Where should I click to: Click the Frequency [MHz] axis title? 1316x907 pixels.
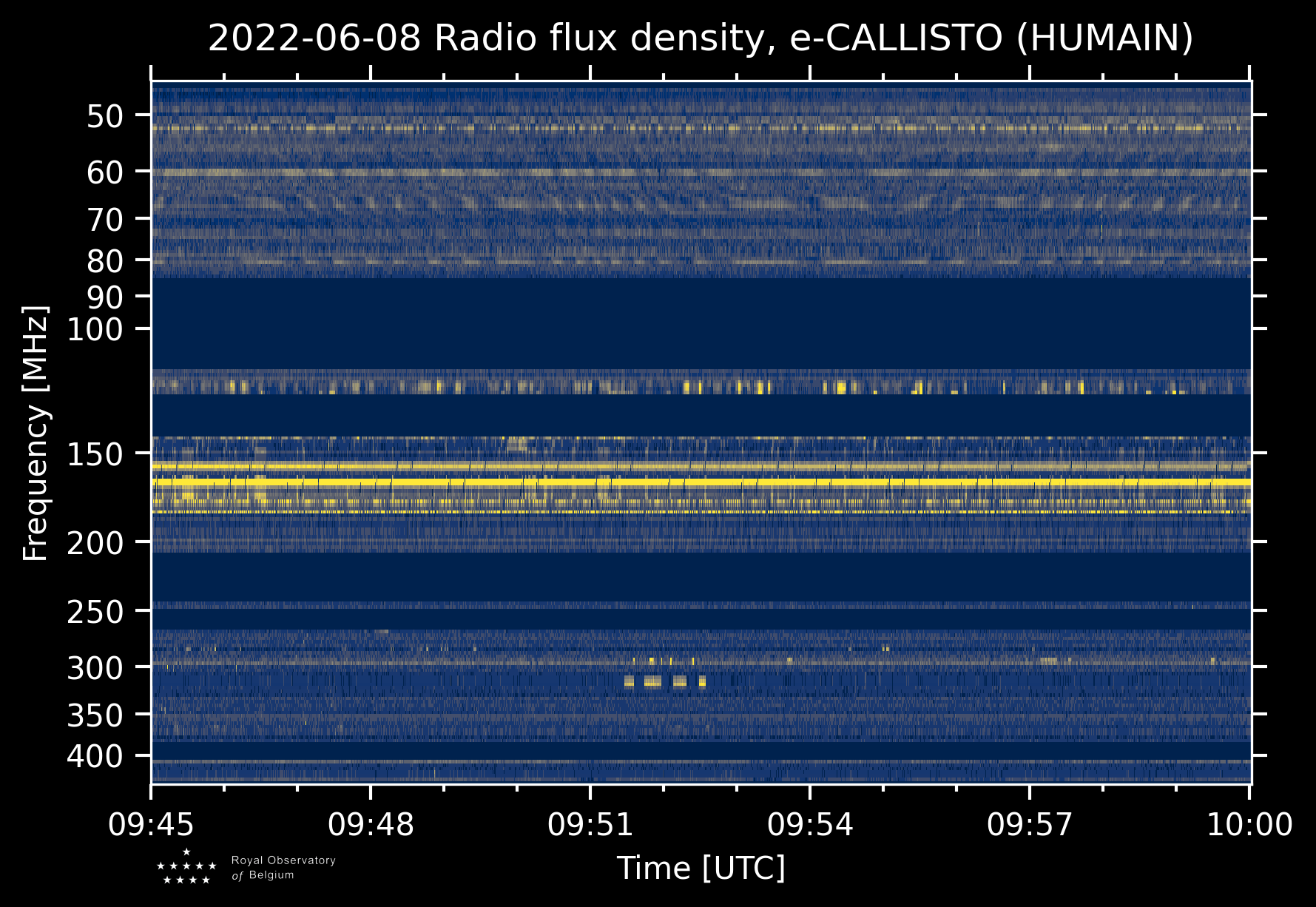[x=36, y=433]
